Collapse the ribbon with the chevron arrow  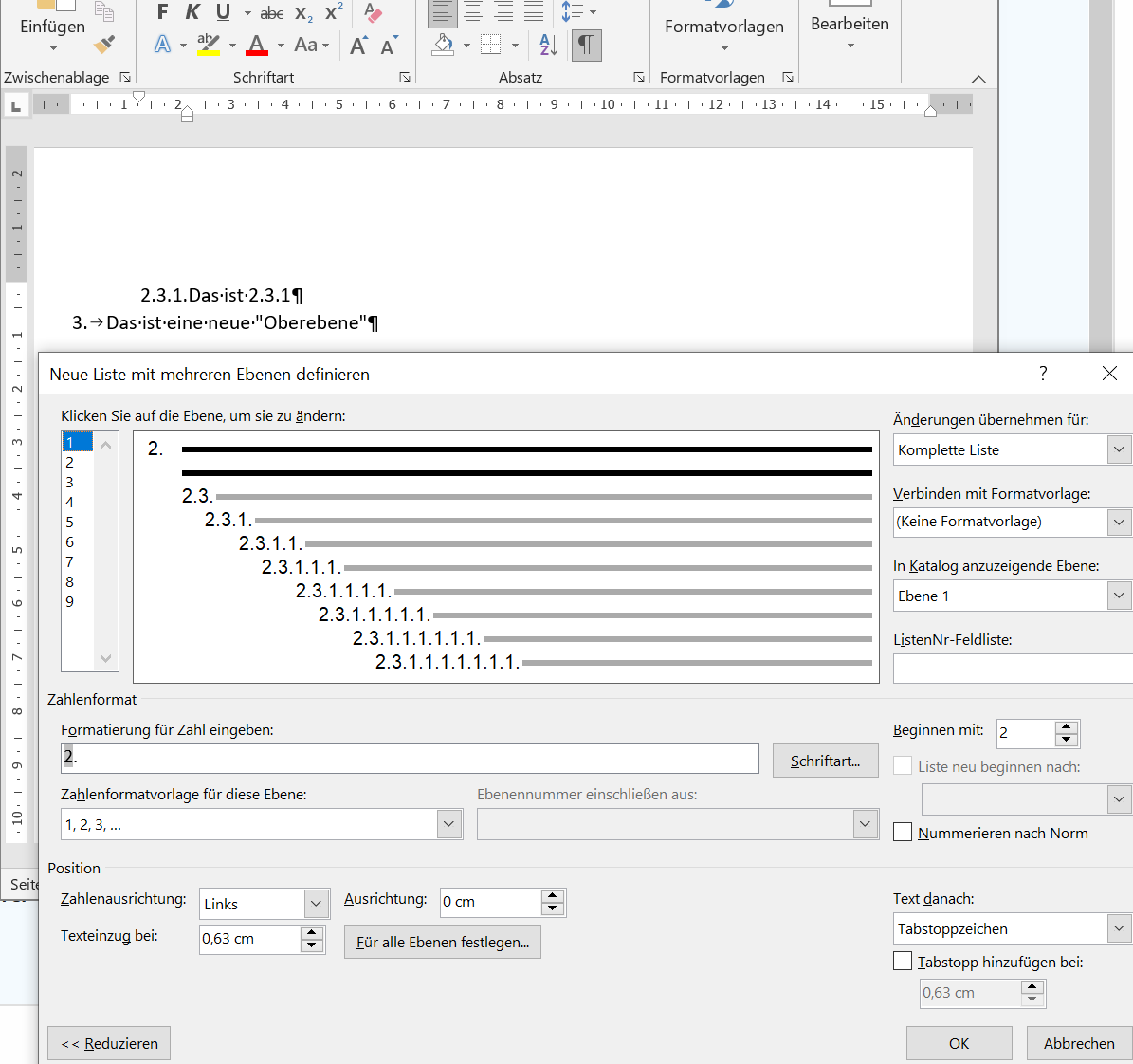click(x=978, y=79)
